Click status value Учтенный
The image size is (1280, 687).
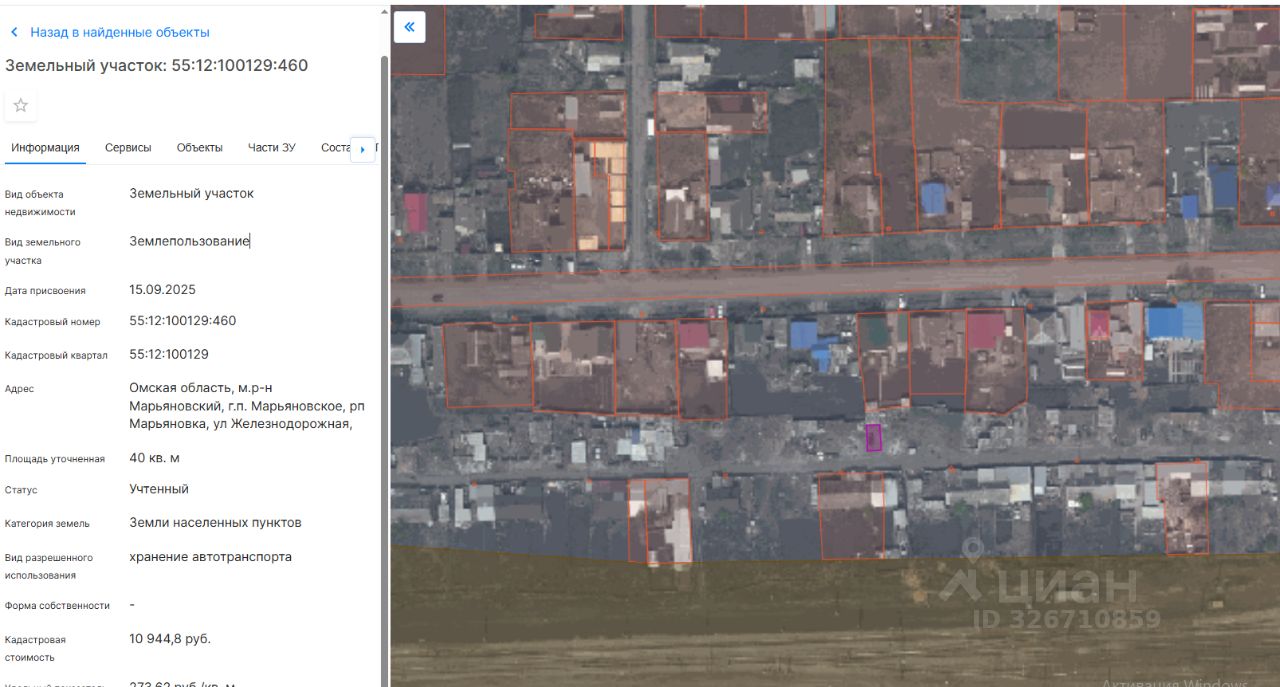[159, 489]
